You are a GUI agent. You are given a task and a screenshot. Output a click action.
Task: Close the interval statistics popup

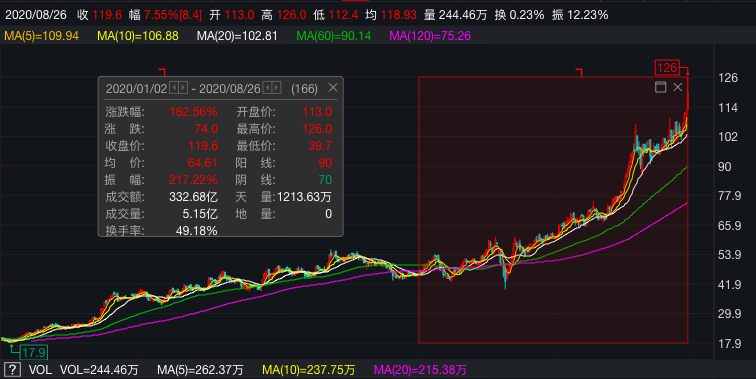pos(333,88)
